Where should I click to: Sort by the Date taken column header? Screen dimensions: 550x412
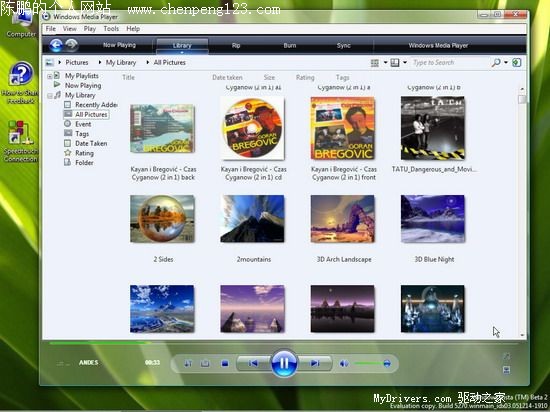(227, 77)
